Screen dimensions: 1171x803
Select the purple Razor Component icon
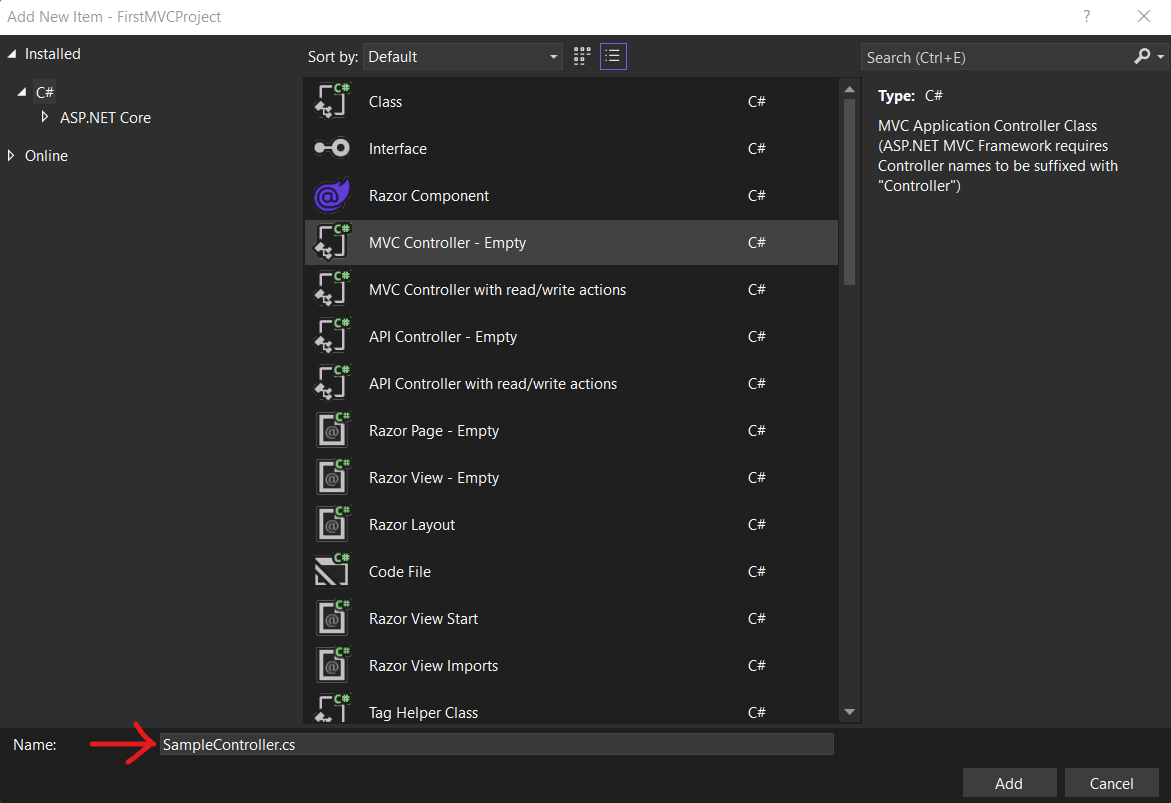point(331,195)
